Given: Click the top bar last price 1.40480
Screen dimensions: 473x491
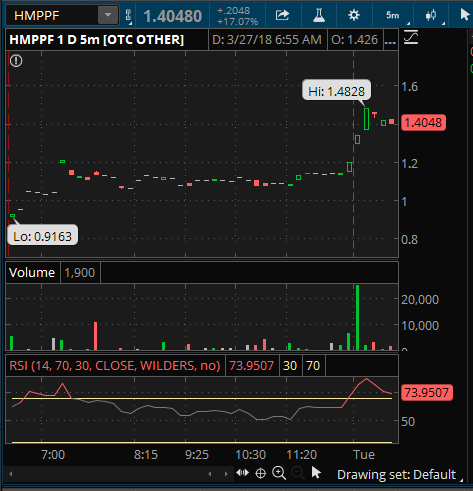Looking at the screenshot, I should pyautogui.click(x=173, y=16).
